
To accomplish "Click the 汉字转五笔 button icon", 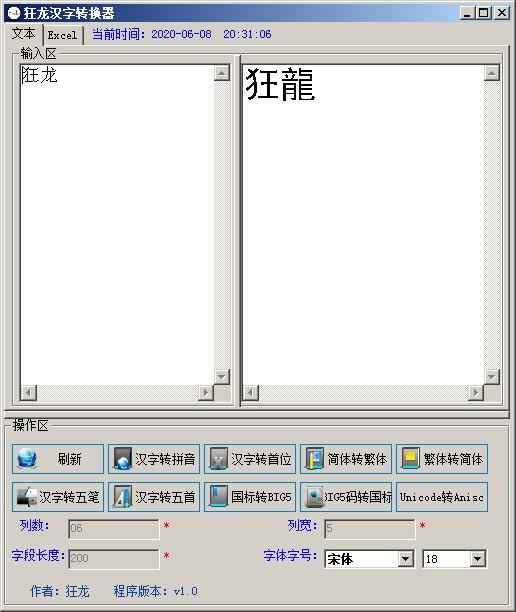I will pos(27,497).
